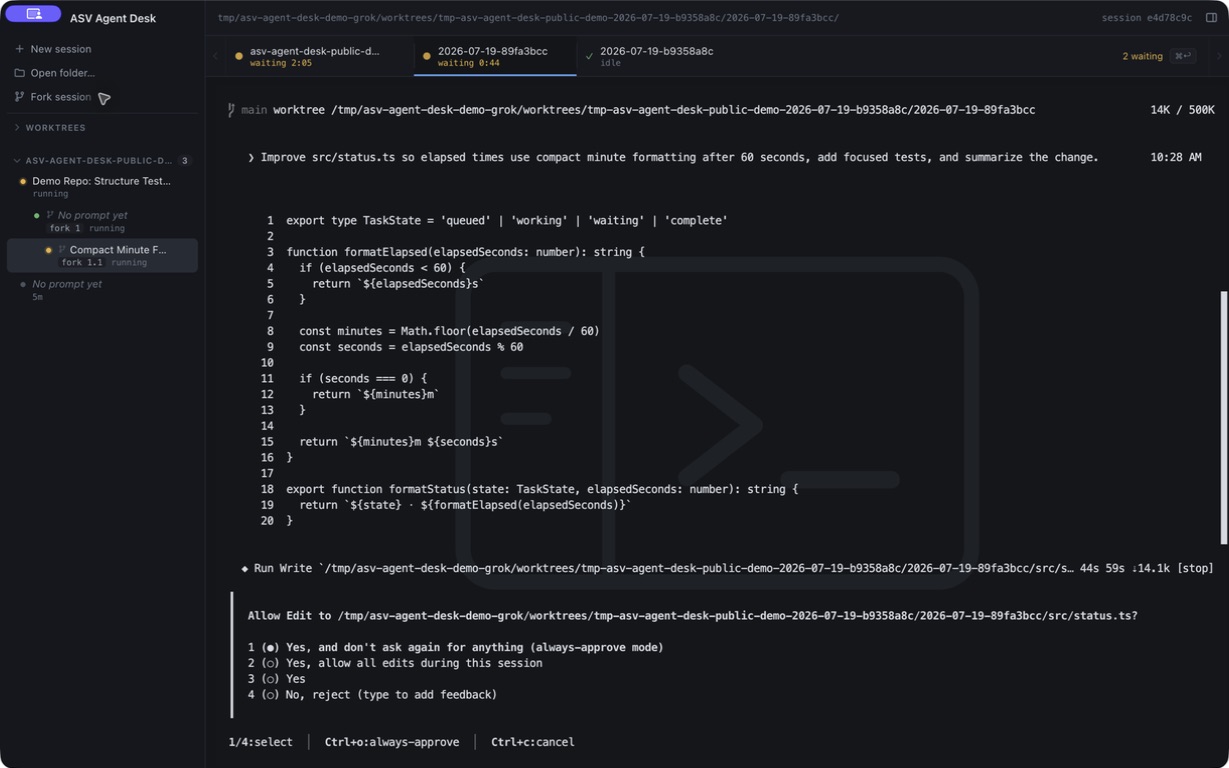Click the plus icon beside New session
The height and width of the screenshot is (768, 1229).
[19, 49]
